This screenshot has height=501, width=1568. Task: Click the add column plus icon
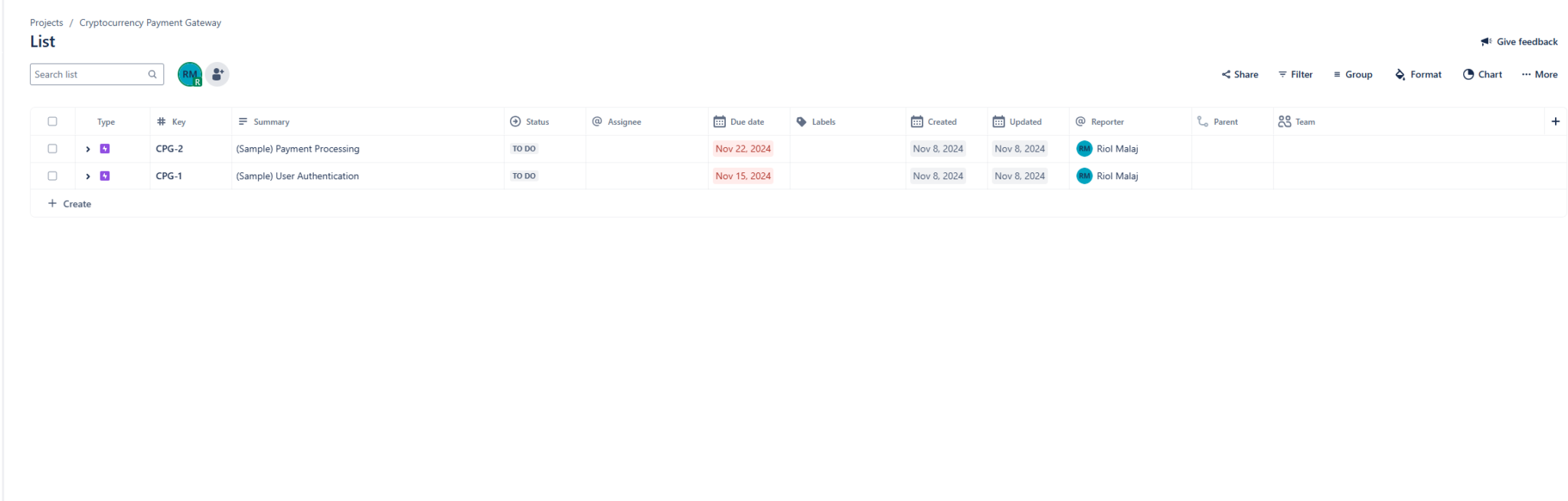tap(1557, 121)
